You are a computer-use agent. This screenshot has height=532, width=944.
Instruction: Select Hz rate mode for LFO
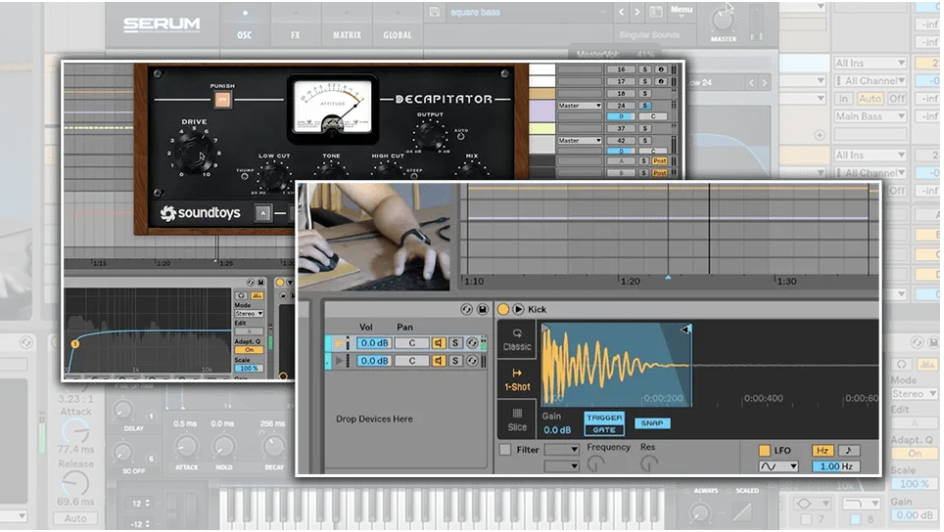(822, 450)
